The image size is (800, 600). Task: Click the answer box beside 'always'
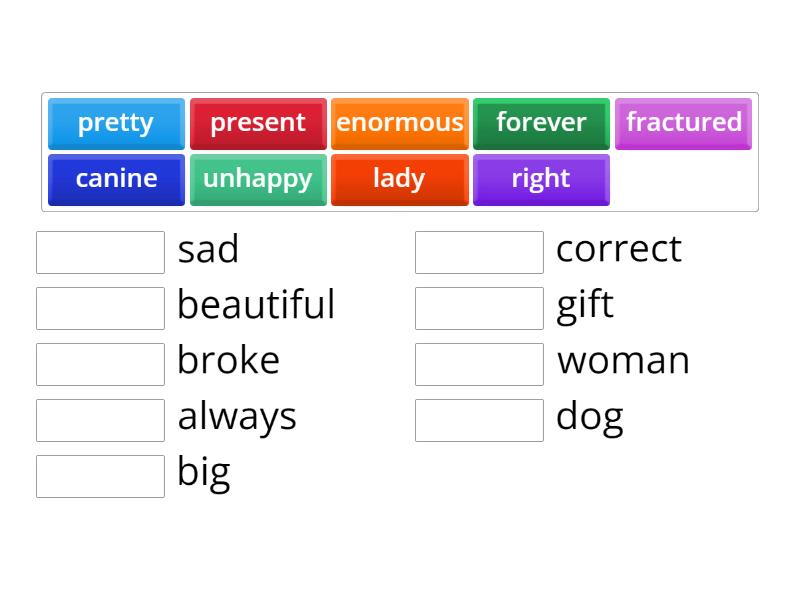tap(100, 420)
